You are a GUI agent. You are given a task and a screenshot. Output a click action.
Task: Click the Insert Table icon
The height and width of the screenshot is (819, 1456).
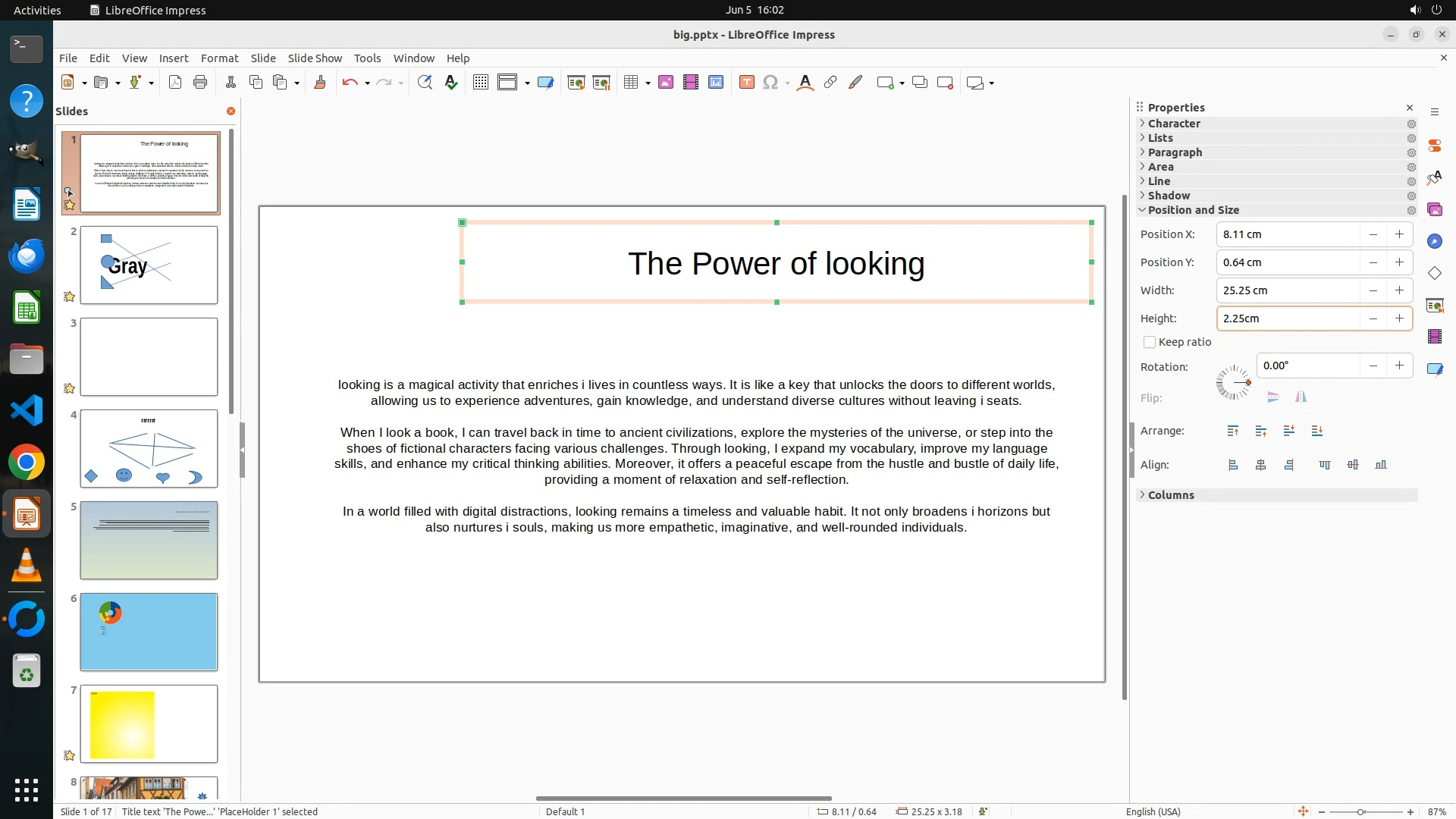pyautogui.click(x=631, y=83)
